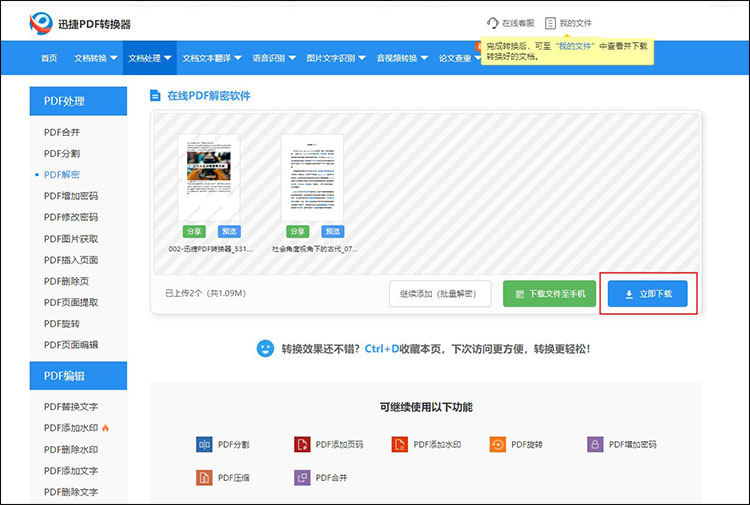The height and width of the screenshot is (505, 750).
Task: Expand the 文档文本翻译 dropdown menu
Action: (x=211, y=58)
